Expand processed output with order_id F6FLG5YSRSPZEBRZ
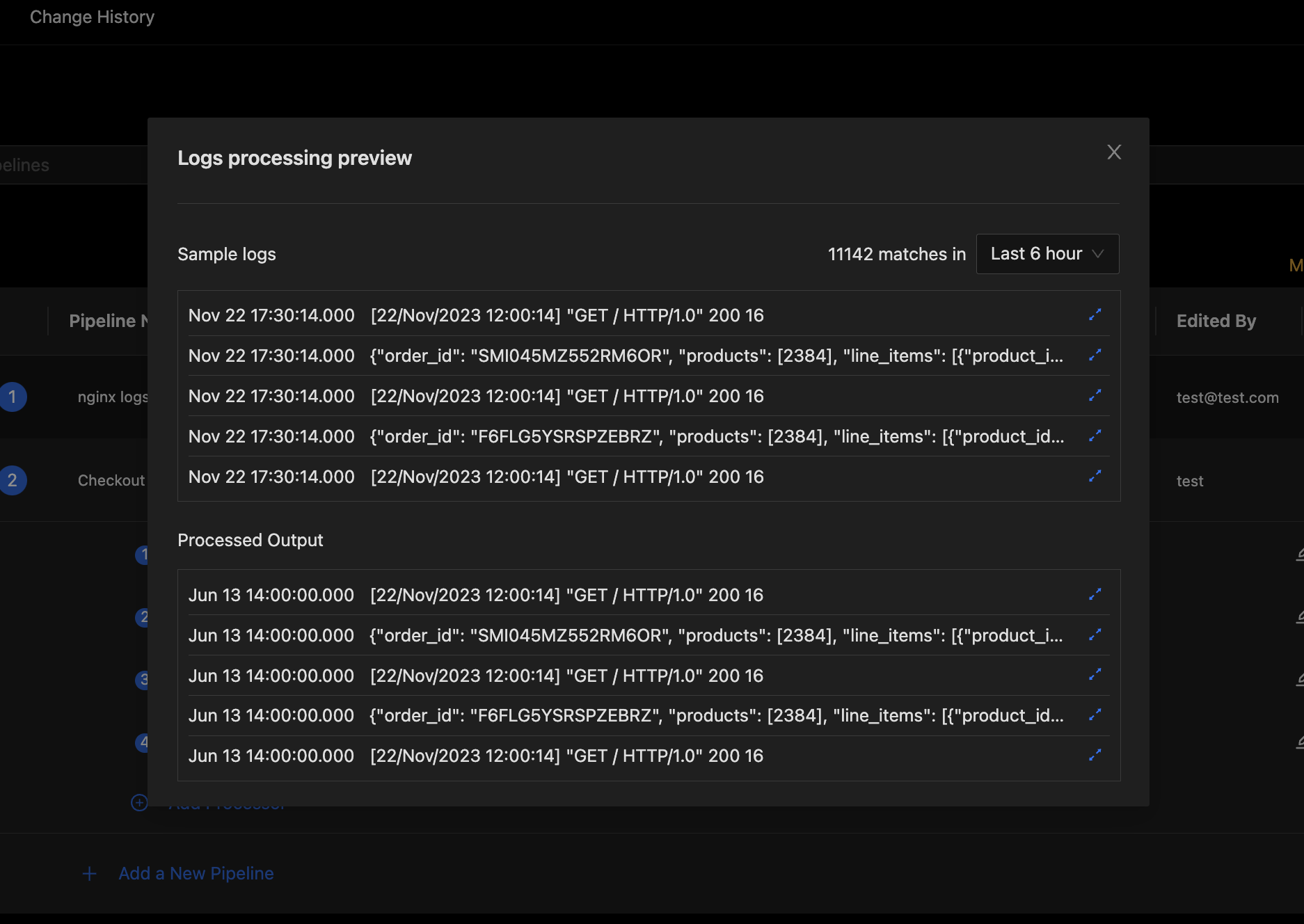This screenshot has width=1304, height=924. click(1095, 715)
